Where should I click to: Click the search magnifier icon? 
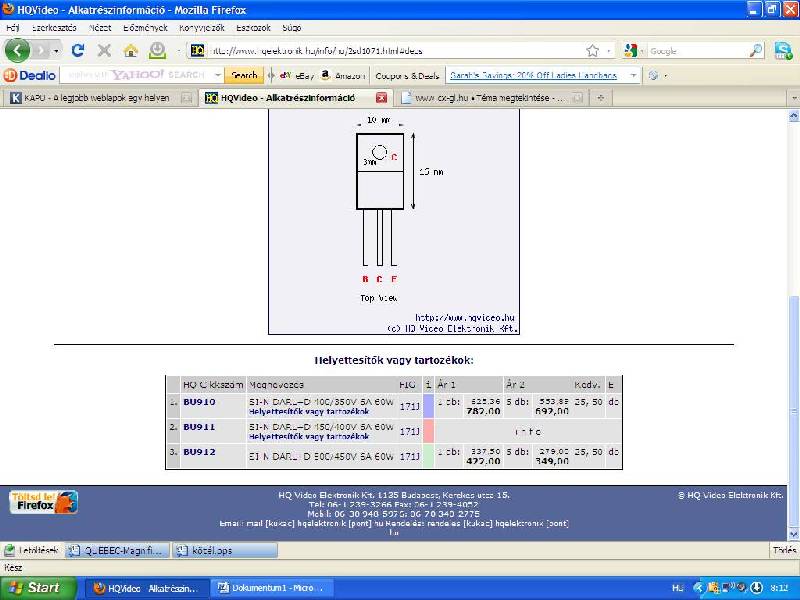pyautogui.click(x=756, y=50)
